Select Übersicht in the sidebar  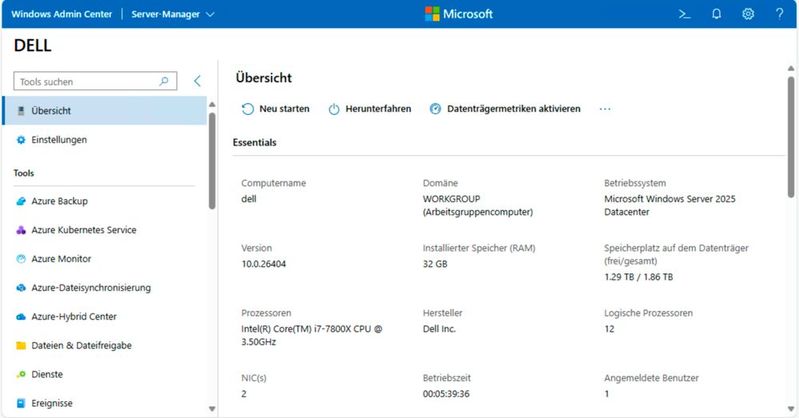point(104,111)
